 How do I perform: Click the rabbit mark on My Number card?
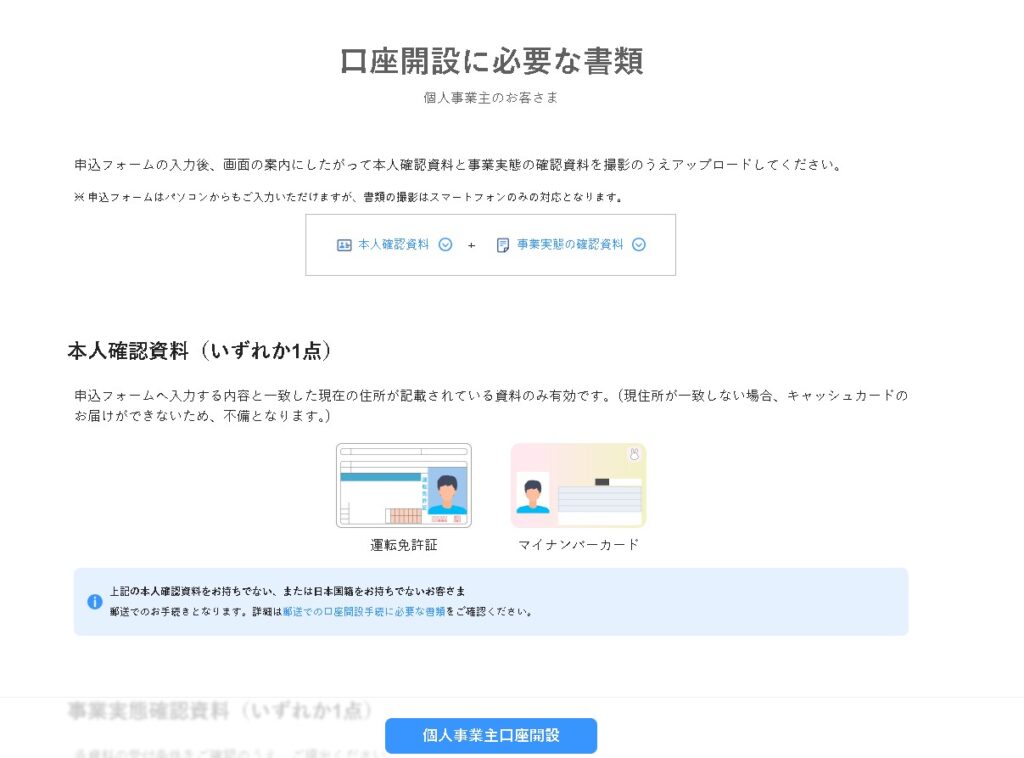pyautogui.click(x=633, y=455)
